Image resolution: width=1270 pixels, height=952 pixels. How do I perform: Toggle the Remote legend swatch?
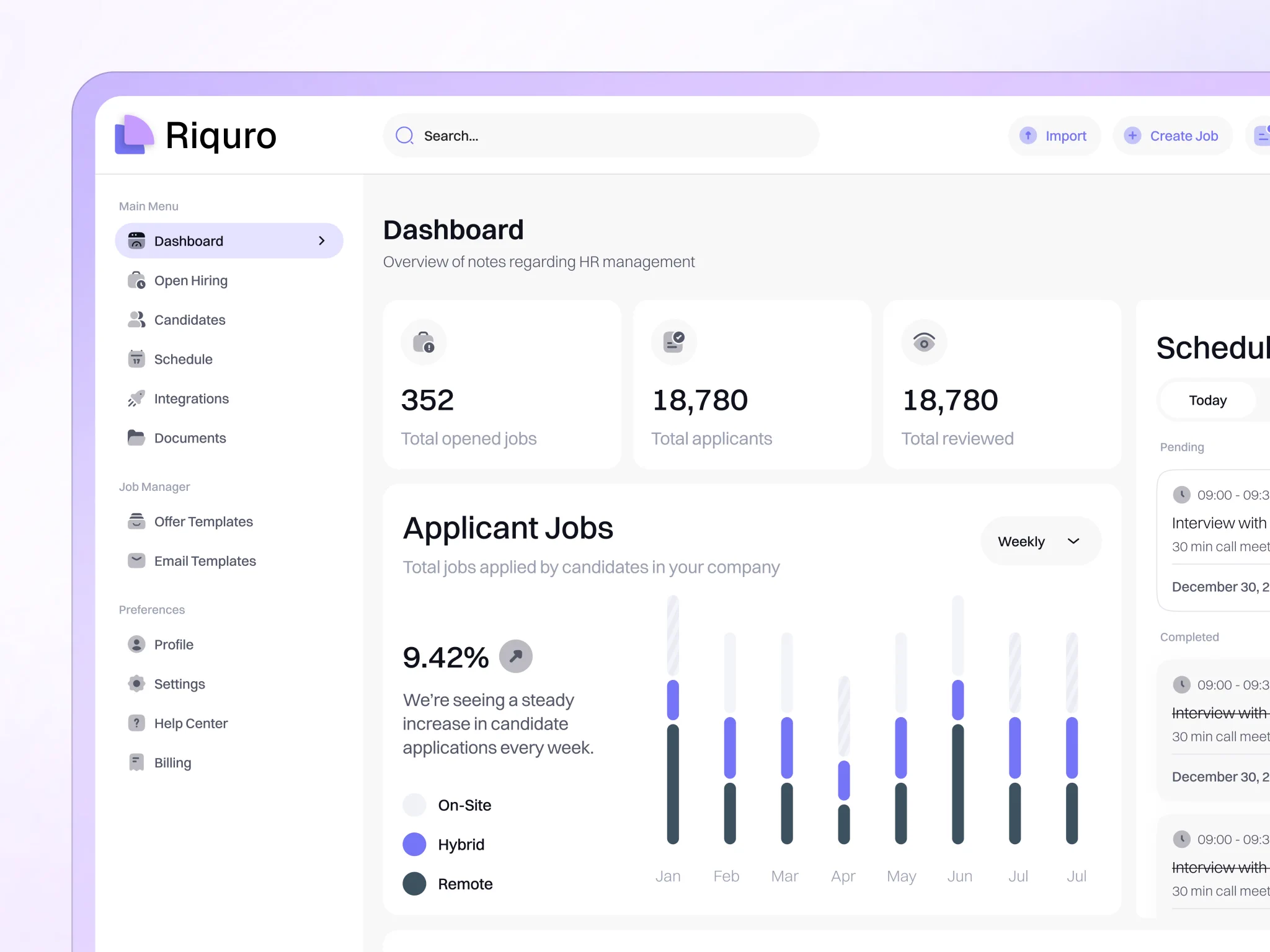point(414,883)
